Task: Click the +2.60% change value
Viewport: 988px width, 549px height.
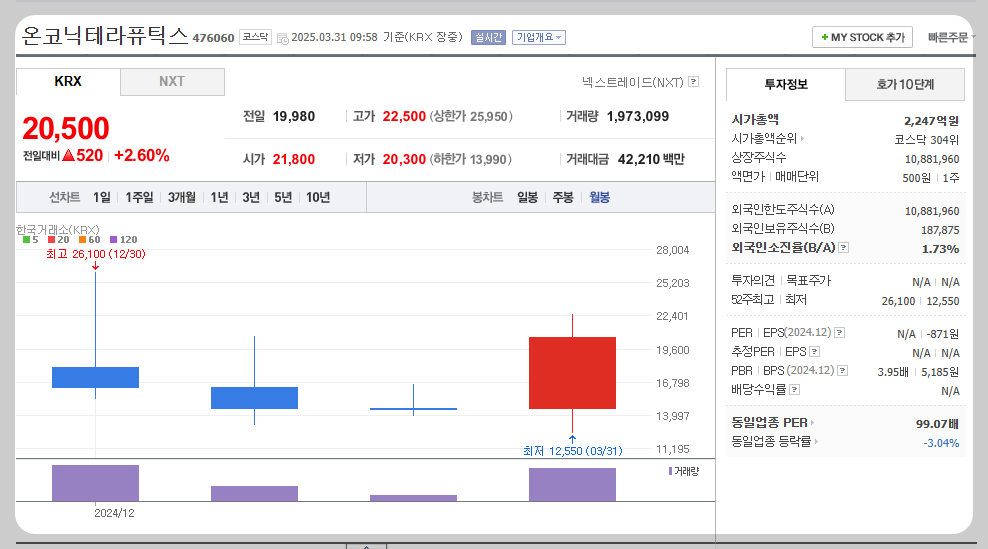Action: pyautogui.click(x=142, y=155)
